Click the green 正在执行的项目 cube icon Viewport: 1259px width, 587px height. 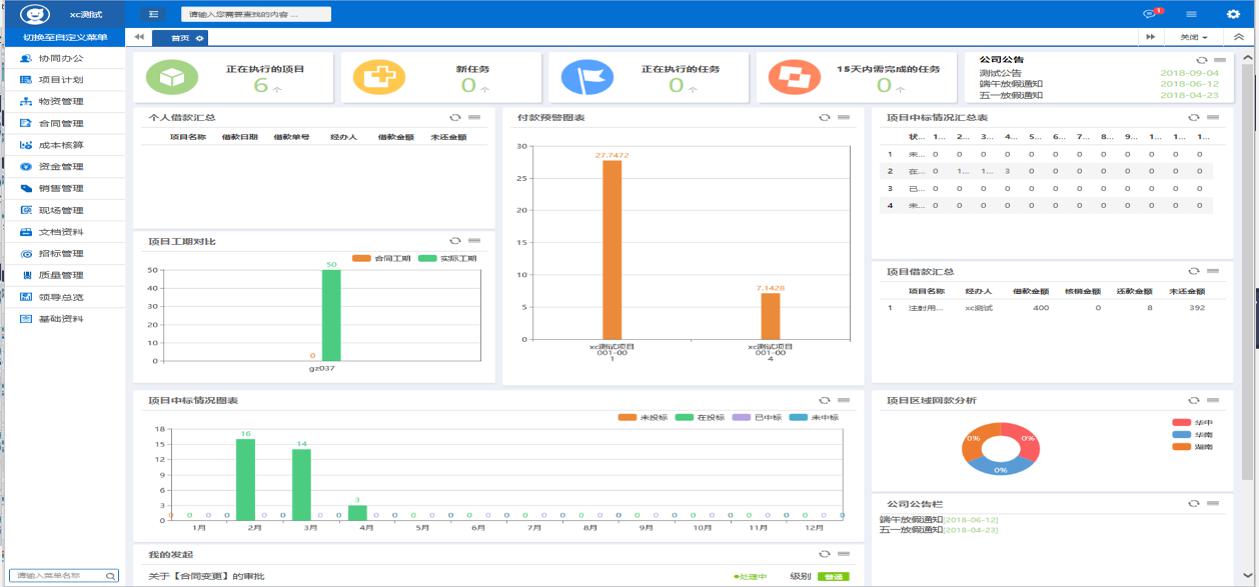pos(172,77)
